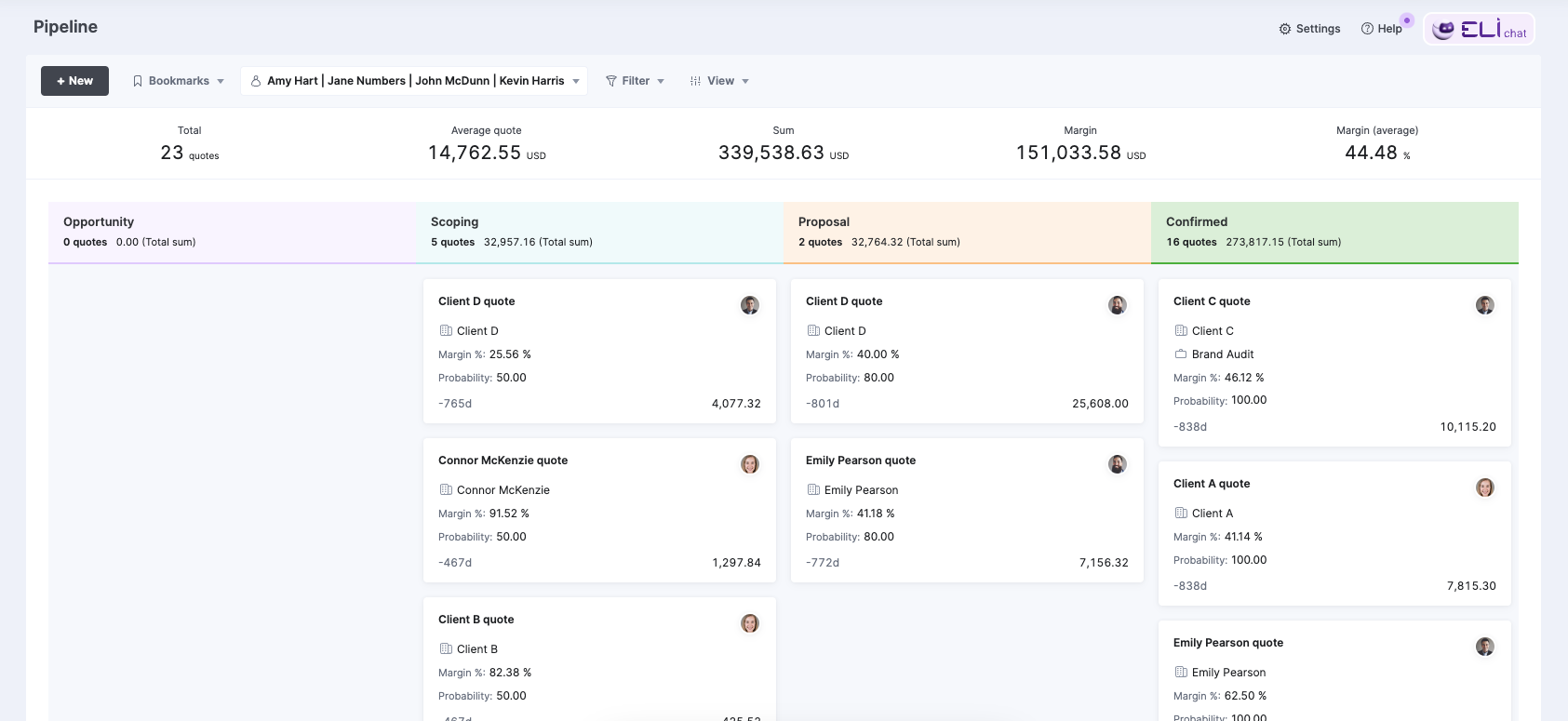1568x721 pixels.
Task: Click the 7,156.32 amount on Emily Pearson quote
Action: point(1104,563)
